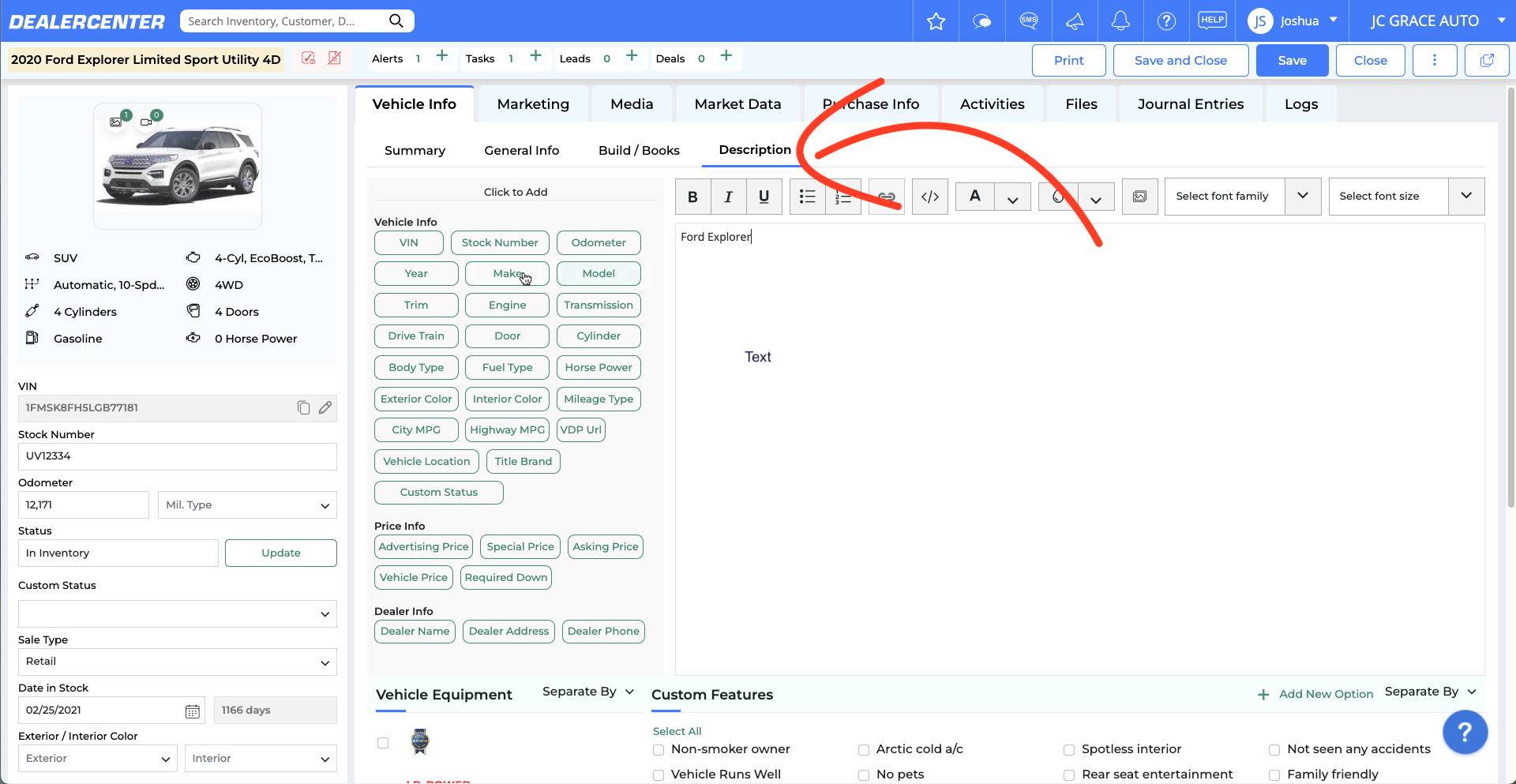Open the Sale Type Retail dropdown
1516x784 pixels.
click(178, 662)
